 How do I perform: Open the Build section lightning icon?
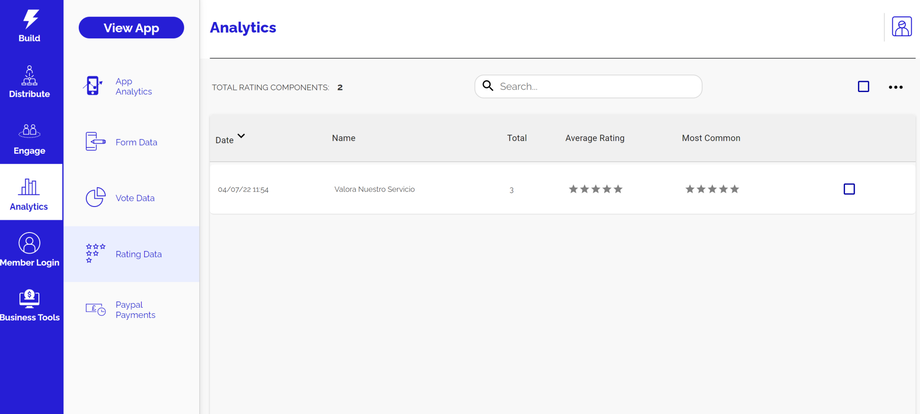tap(30, 19)
